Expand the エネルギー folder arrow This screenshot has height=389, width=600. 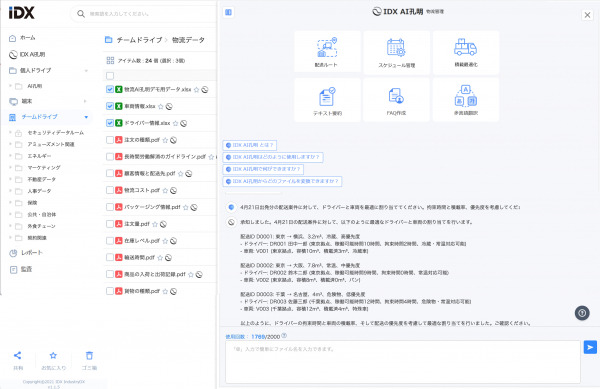10,156
